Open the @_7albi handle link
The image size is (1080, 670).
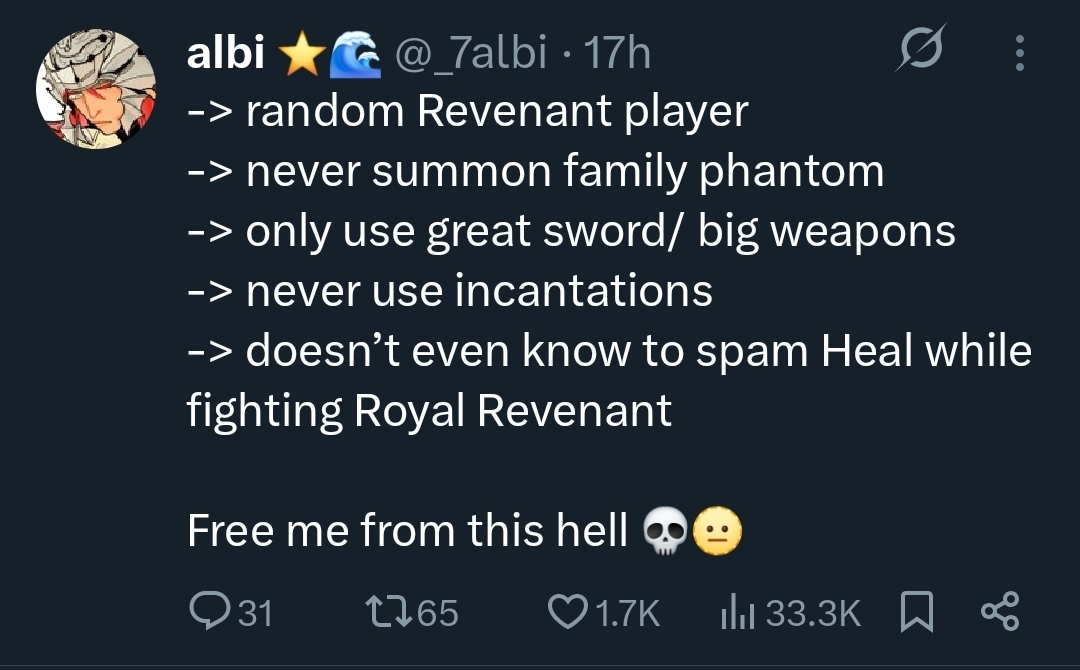pos(471,53)
